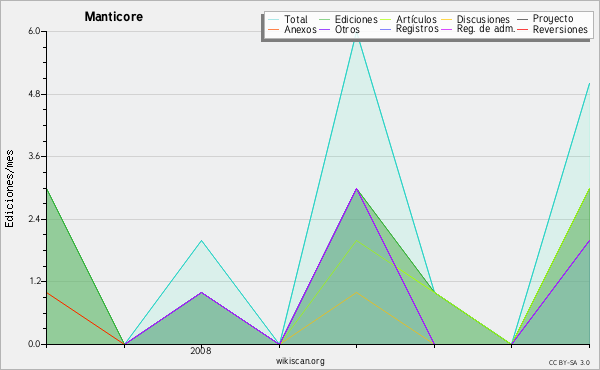The image size is (600, 370).
Task: Click the 1.2 y-axis value
Action: click(34, 281)
